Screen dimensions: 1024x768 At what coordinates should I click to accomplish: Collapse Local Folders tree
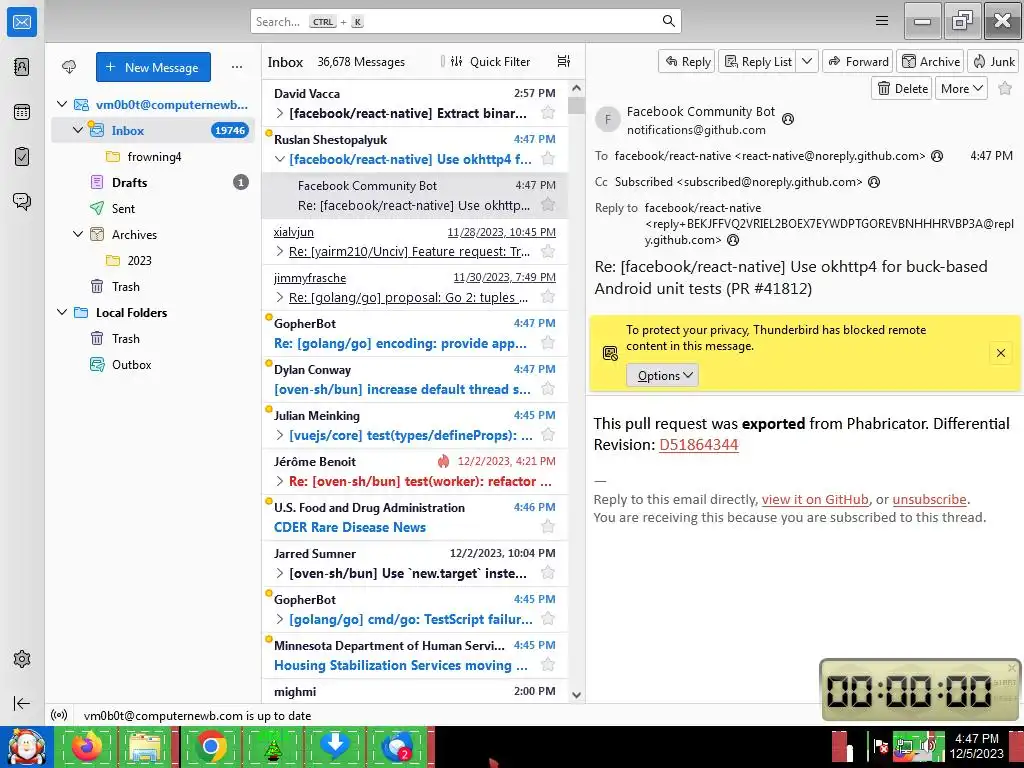[x=62, y=312]
